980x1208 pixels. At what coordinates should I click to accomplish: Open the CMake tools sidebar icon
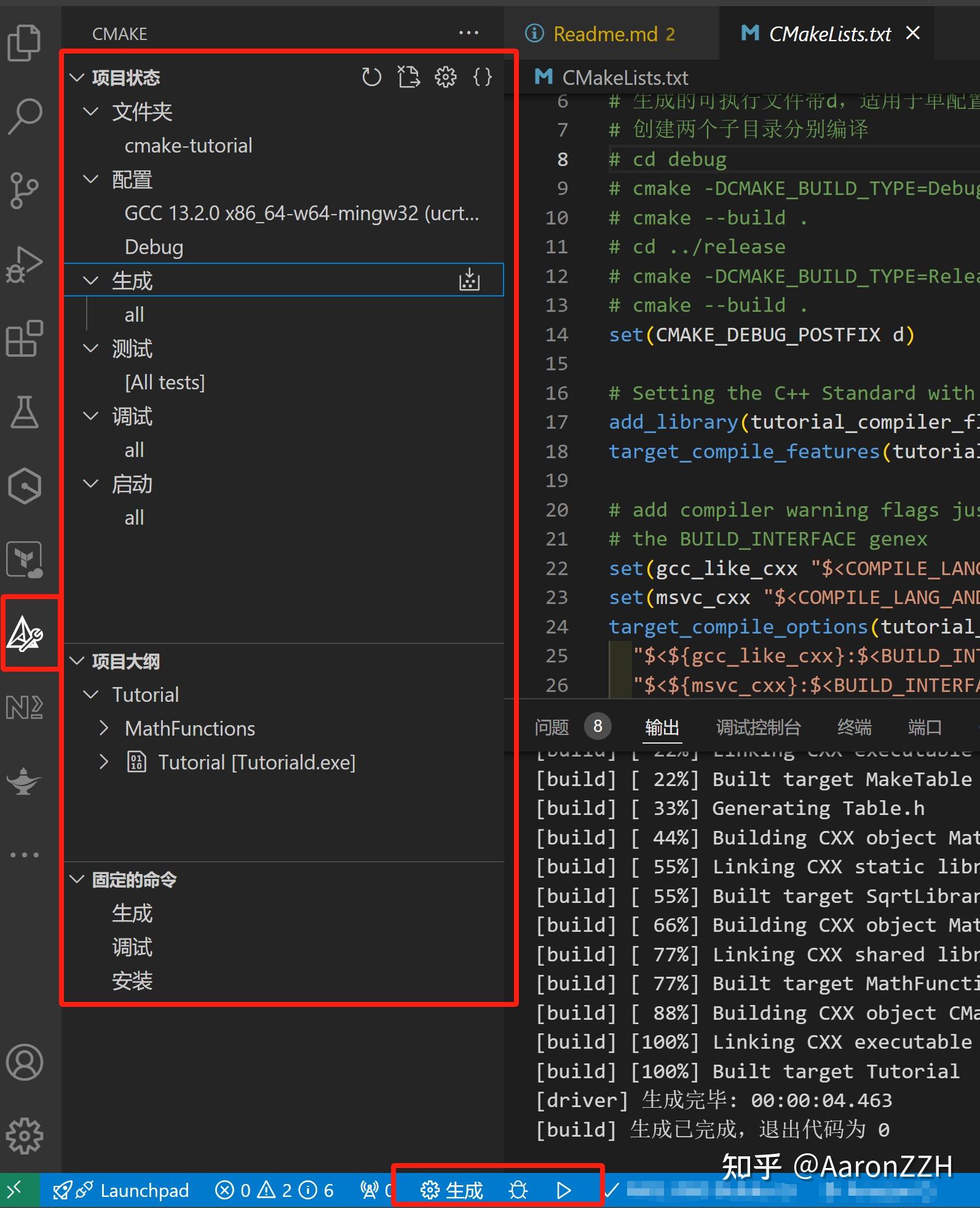pyautogui.click(x=25, y=633)
